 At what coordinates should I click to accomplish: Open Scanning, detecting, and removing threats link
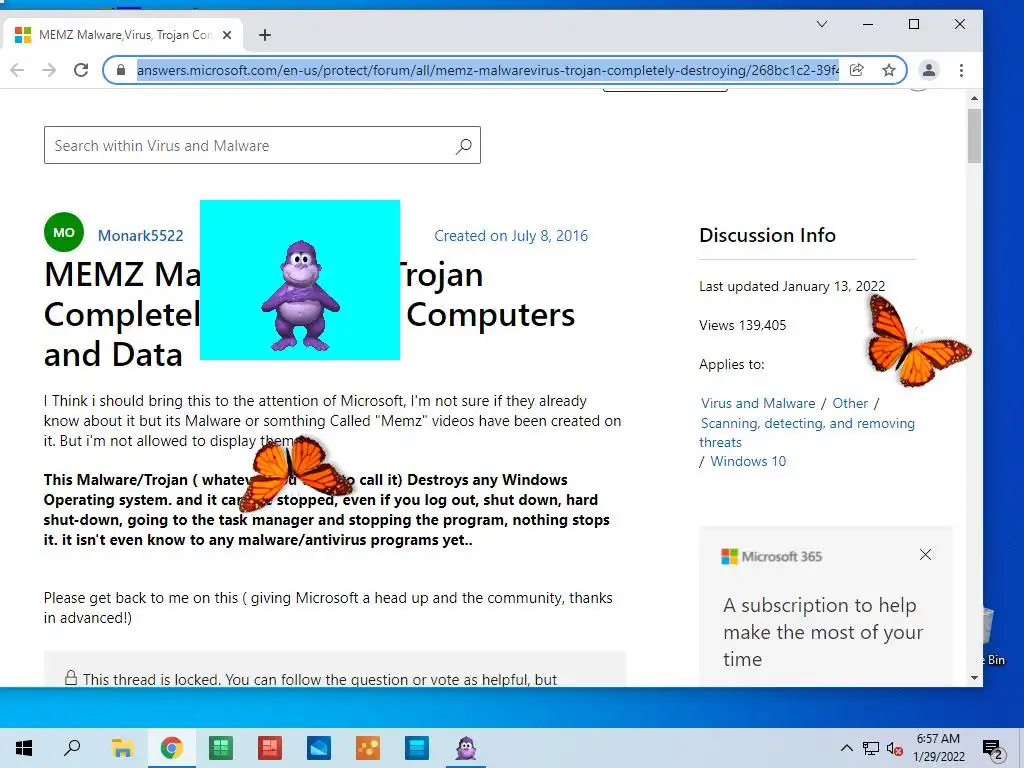pyautogui.click(x=807, y=432)
